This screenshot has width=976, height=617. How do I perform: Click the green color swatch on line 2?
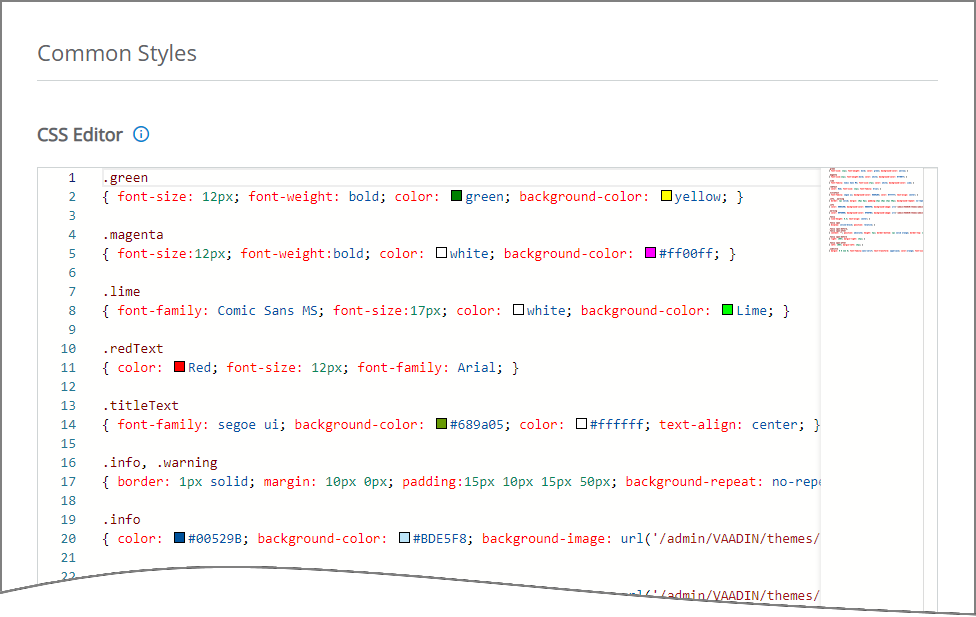456,196
